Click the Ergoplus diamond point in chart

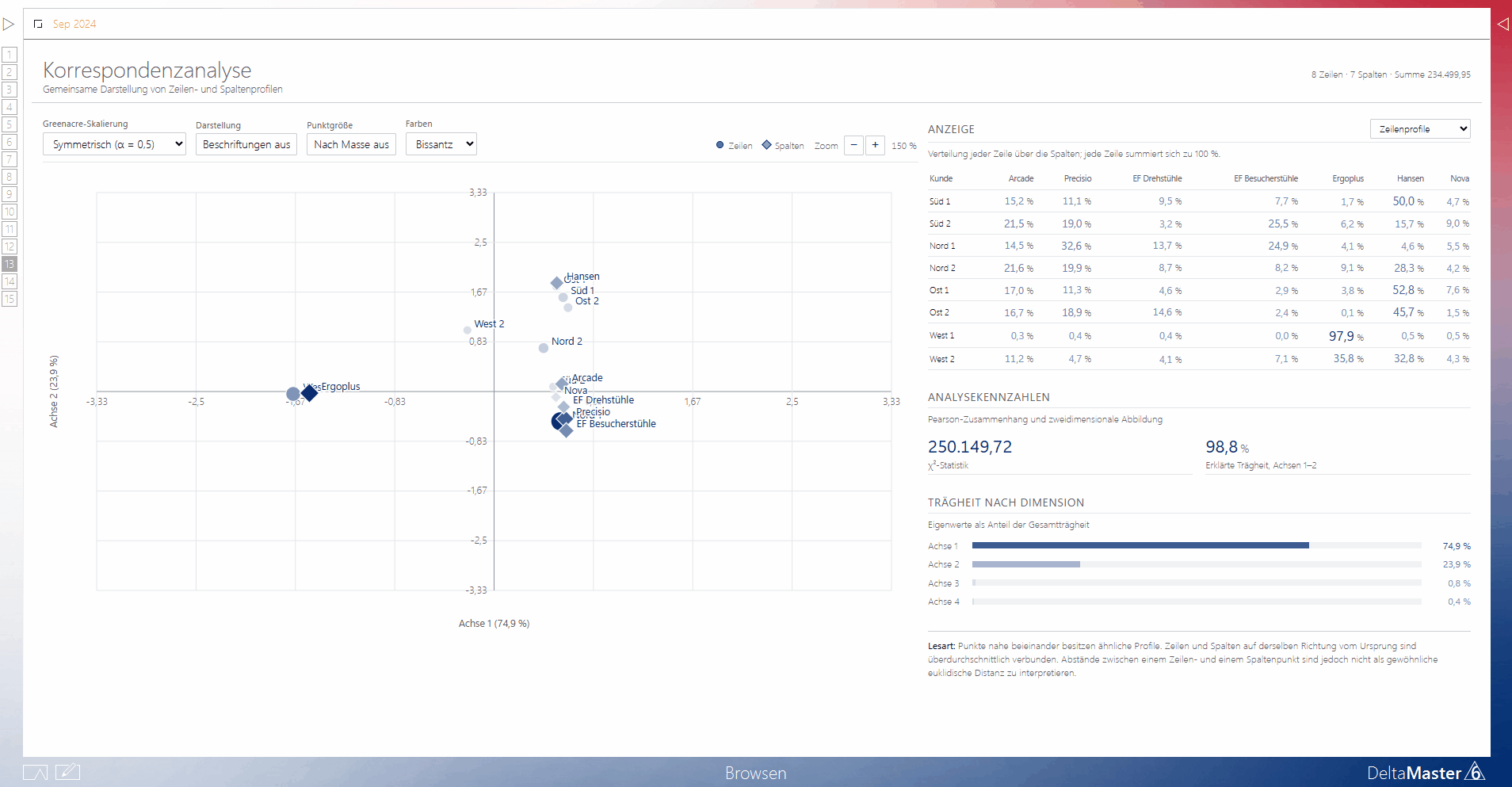[310, 392]
